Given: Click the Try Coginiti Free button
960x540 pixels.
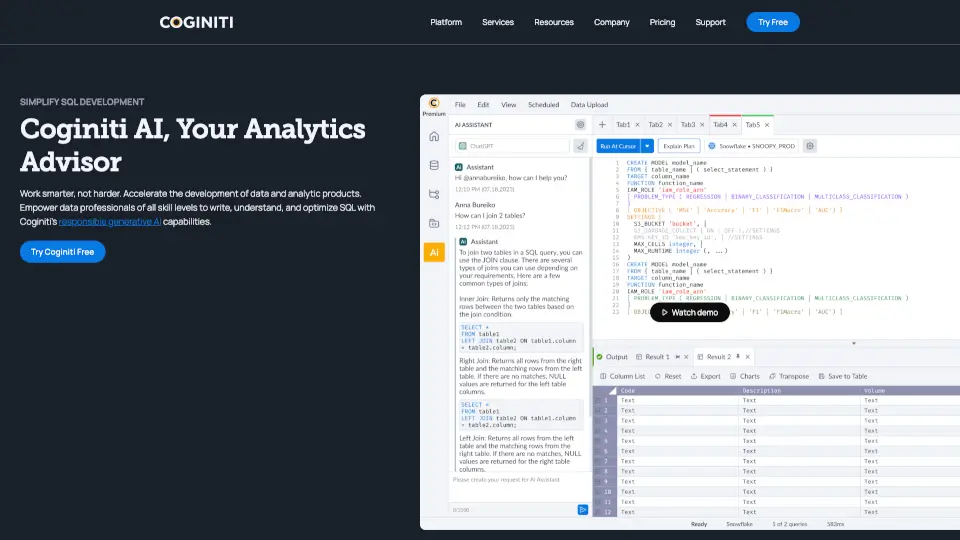Looking at the screenshot, I should [x=62, y=252].
